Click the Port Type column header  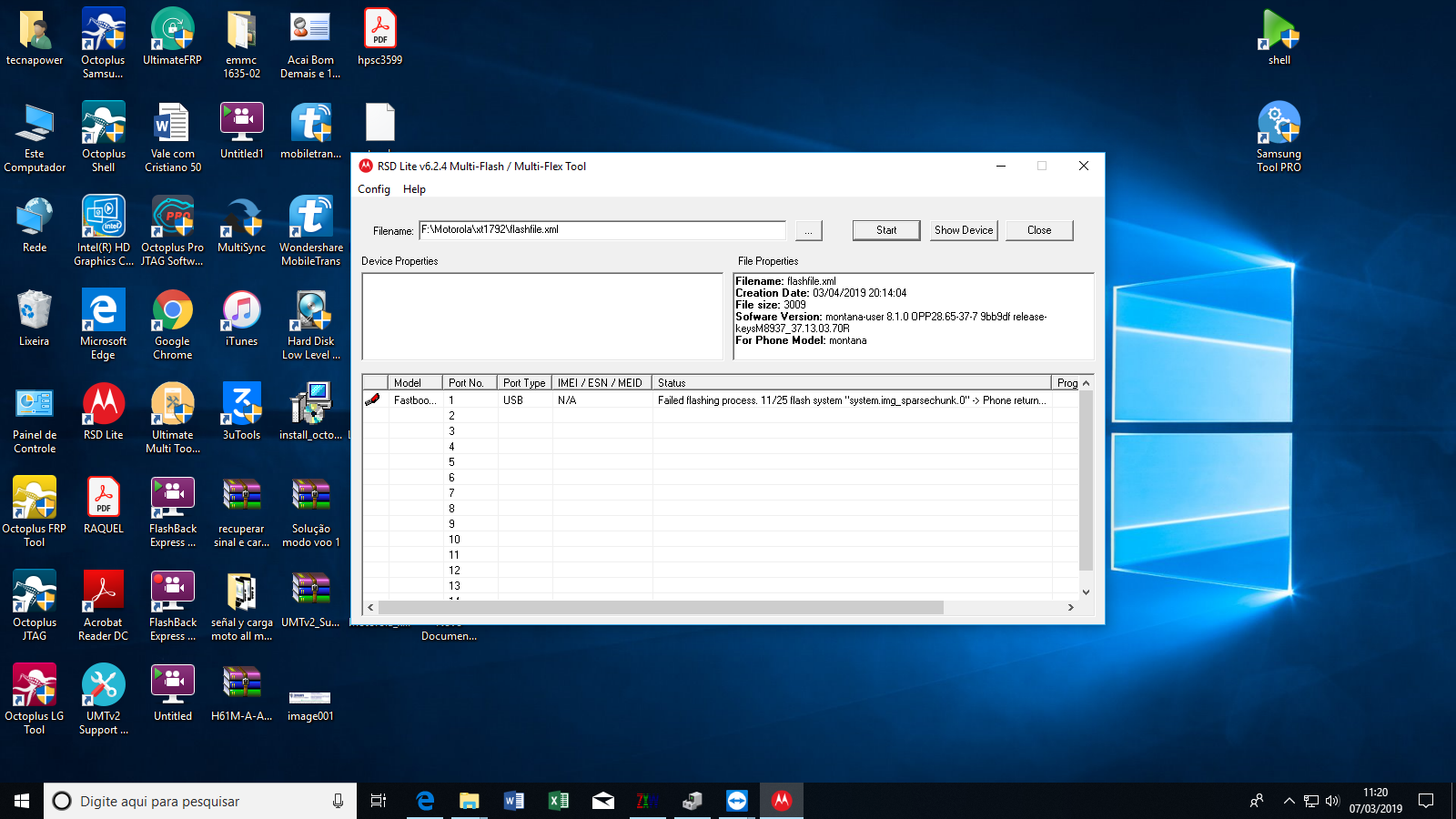click(x=524, y=383)
